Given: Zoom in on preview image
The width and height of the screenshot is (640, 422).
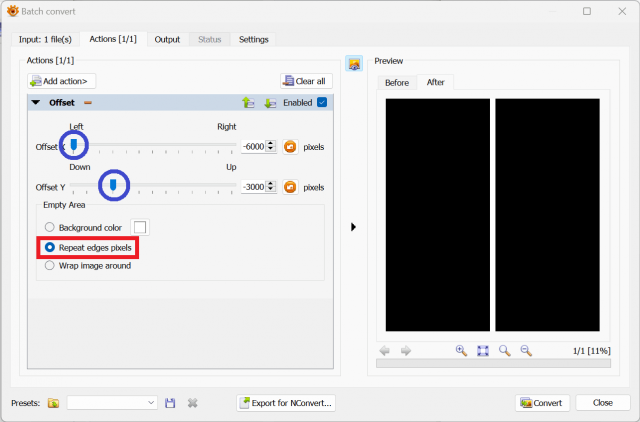Looking at the screenshot, I should click(461, 351).
